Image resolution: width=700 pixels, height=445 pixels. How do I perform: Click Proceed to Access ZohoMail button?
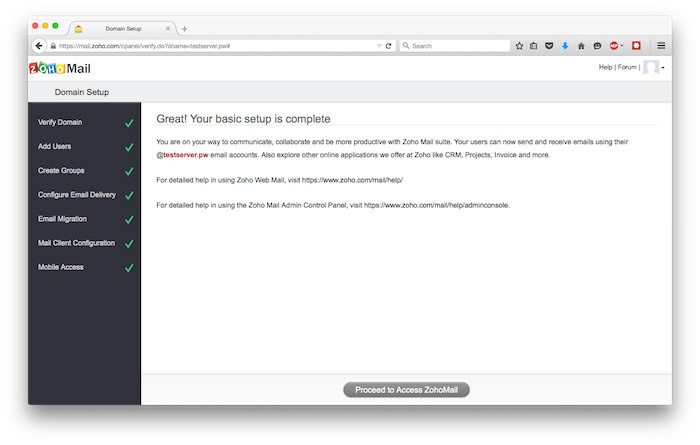(x=406, y=390)
